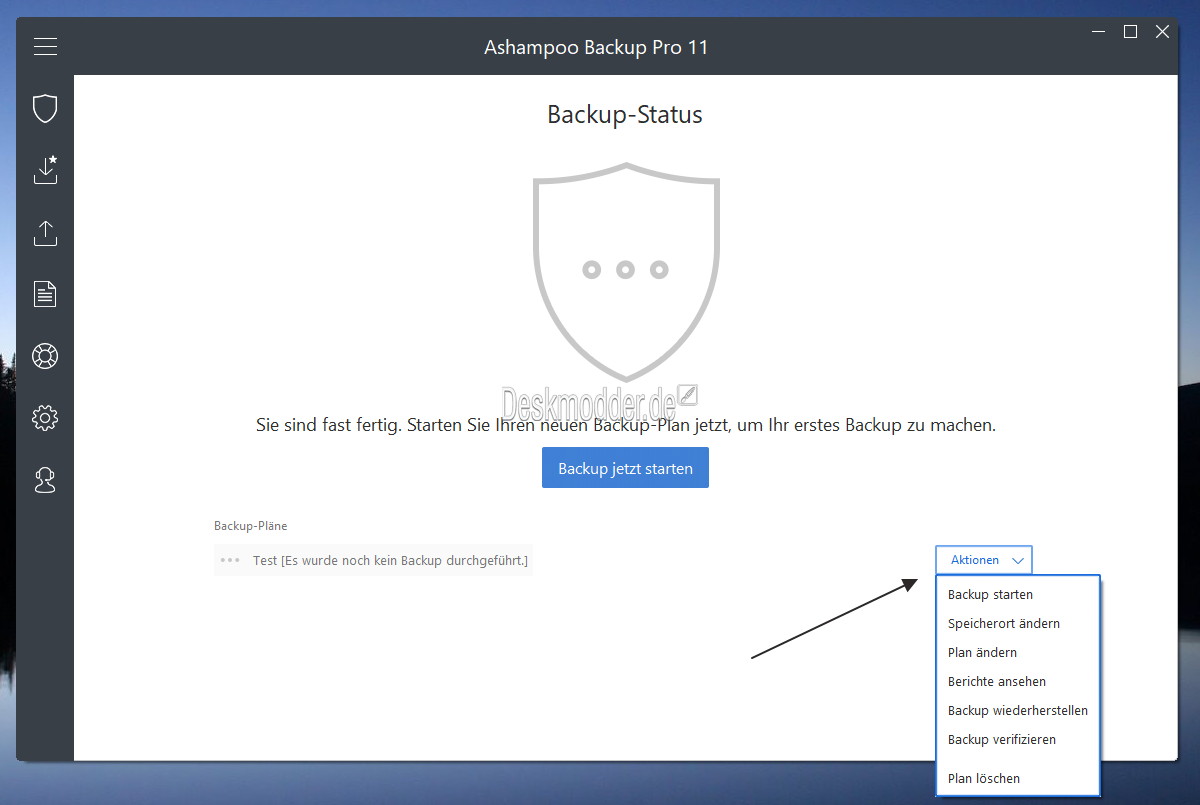Image resolution: width=1200 pixels, height=805 pixels.
Task: Open the support headset sidebar icon
Action: (x=45, y=480)
